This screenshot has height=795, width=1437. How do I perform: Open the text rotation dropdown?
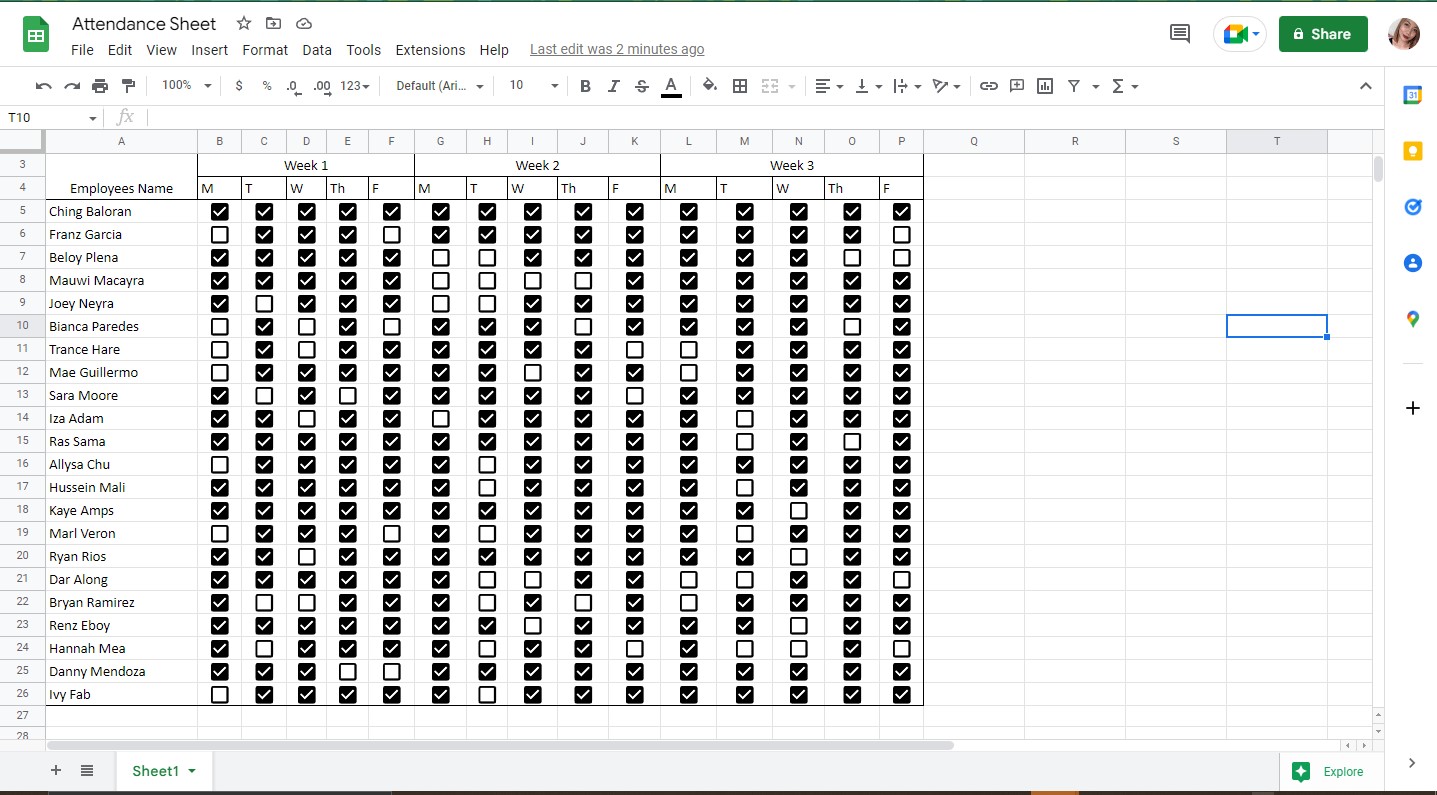pos(947,86)
